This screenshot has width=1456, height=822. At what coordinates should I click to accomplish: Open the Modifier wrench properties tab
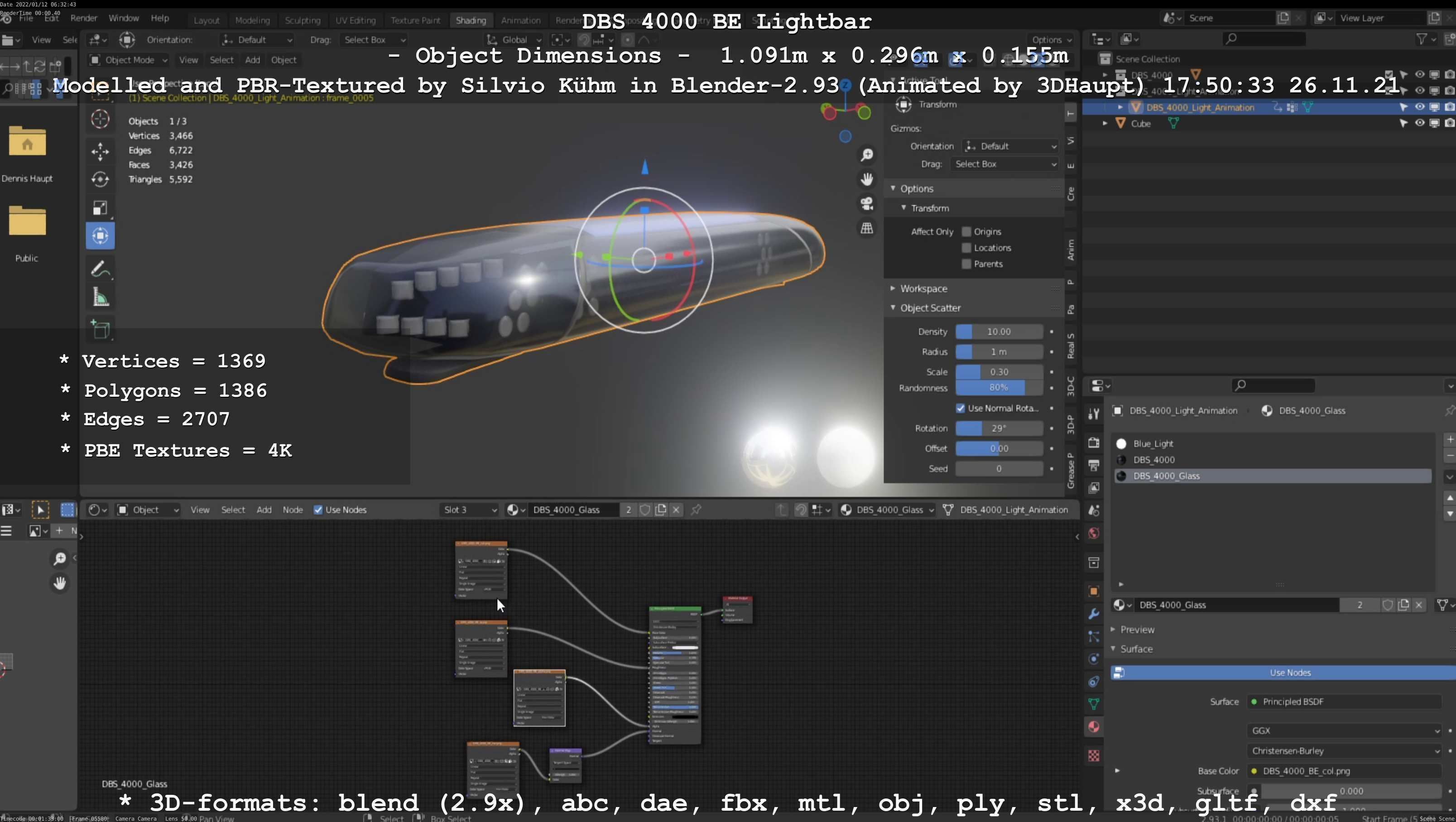[1094, 614]
